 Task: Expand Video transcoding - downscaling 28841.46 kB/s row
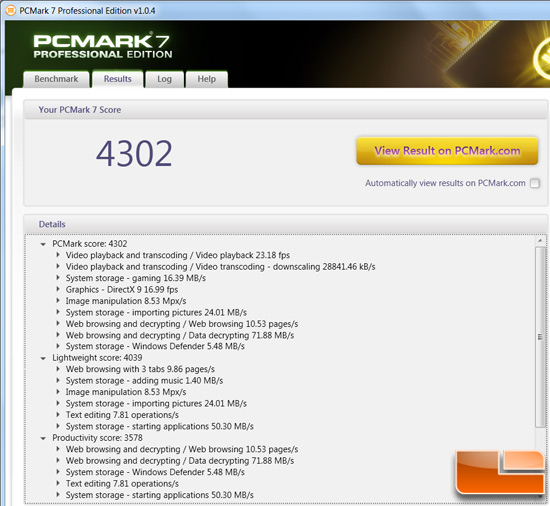tap(58, 267)
